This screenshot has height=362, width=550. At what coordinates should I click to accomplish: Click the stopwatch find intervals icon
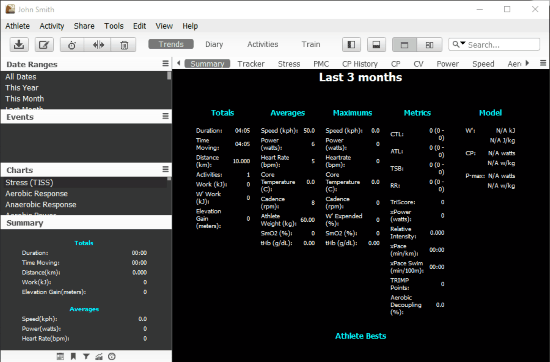point(72,45)
